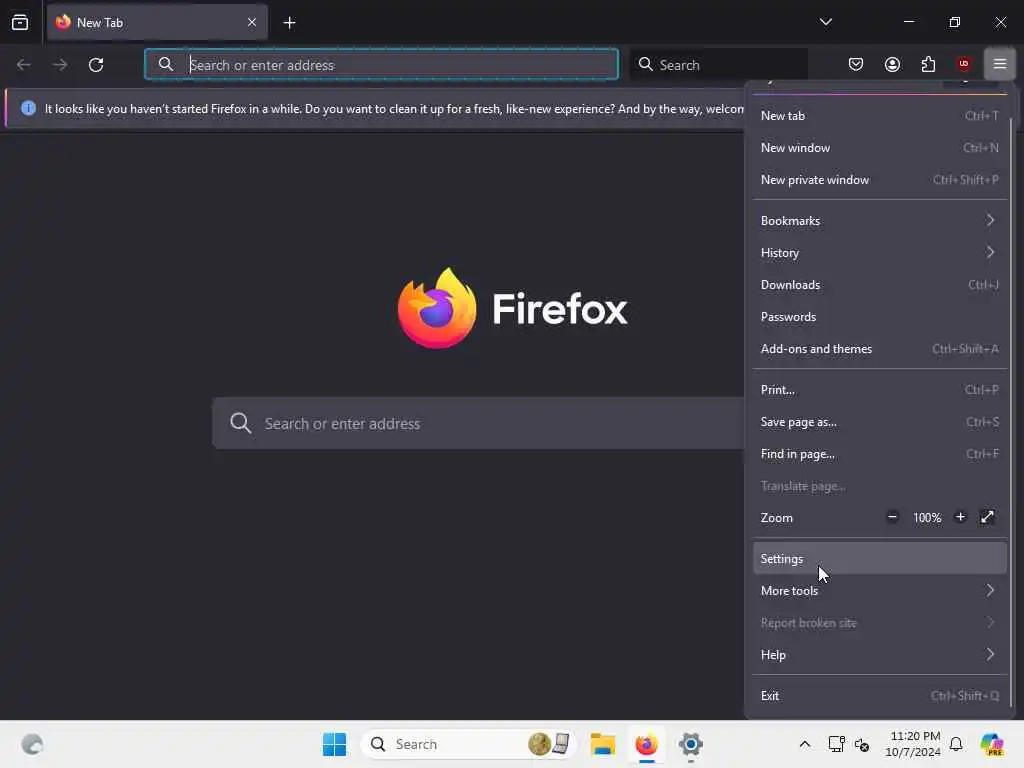Open a New private window
The height and width of the screenshot is (768, 1024).
(x=879, y=180)
